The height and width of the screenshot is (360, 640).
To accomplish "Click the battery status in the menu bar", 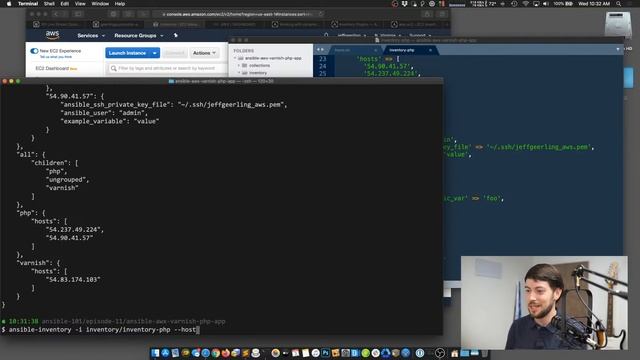I will coord(563,4).
